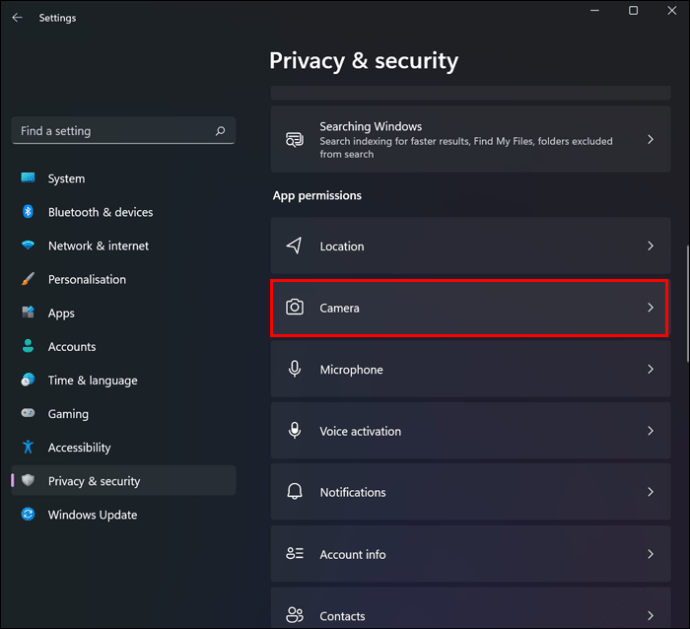Click the Gaming controller icon
The width and height of the screenshot is (690, 629).
(28, 413)
